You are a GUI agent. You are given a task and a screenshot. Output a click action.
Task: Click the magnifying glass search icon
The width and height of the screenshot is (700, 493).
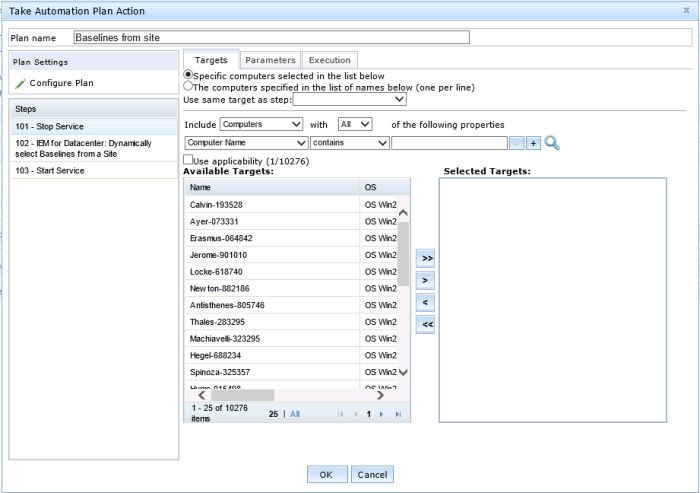coord(552,143)
